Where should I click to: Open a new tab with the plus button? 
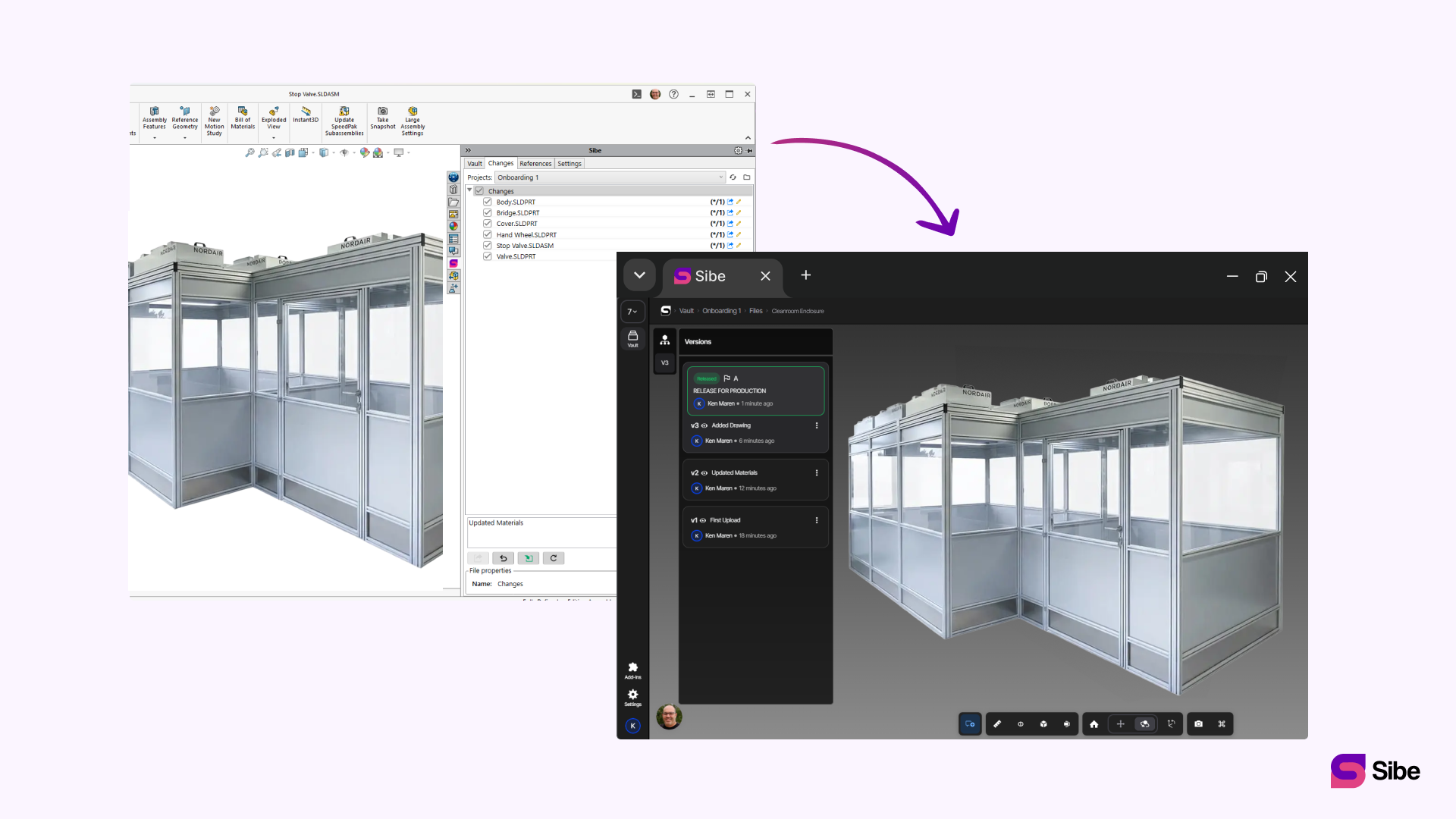coord(806,275)
